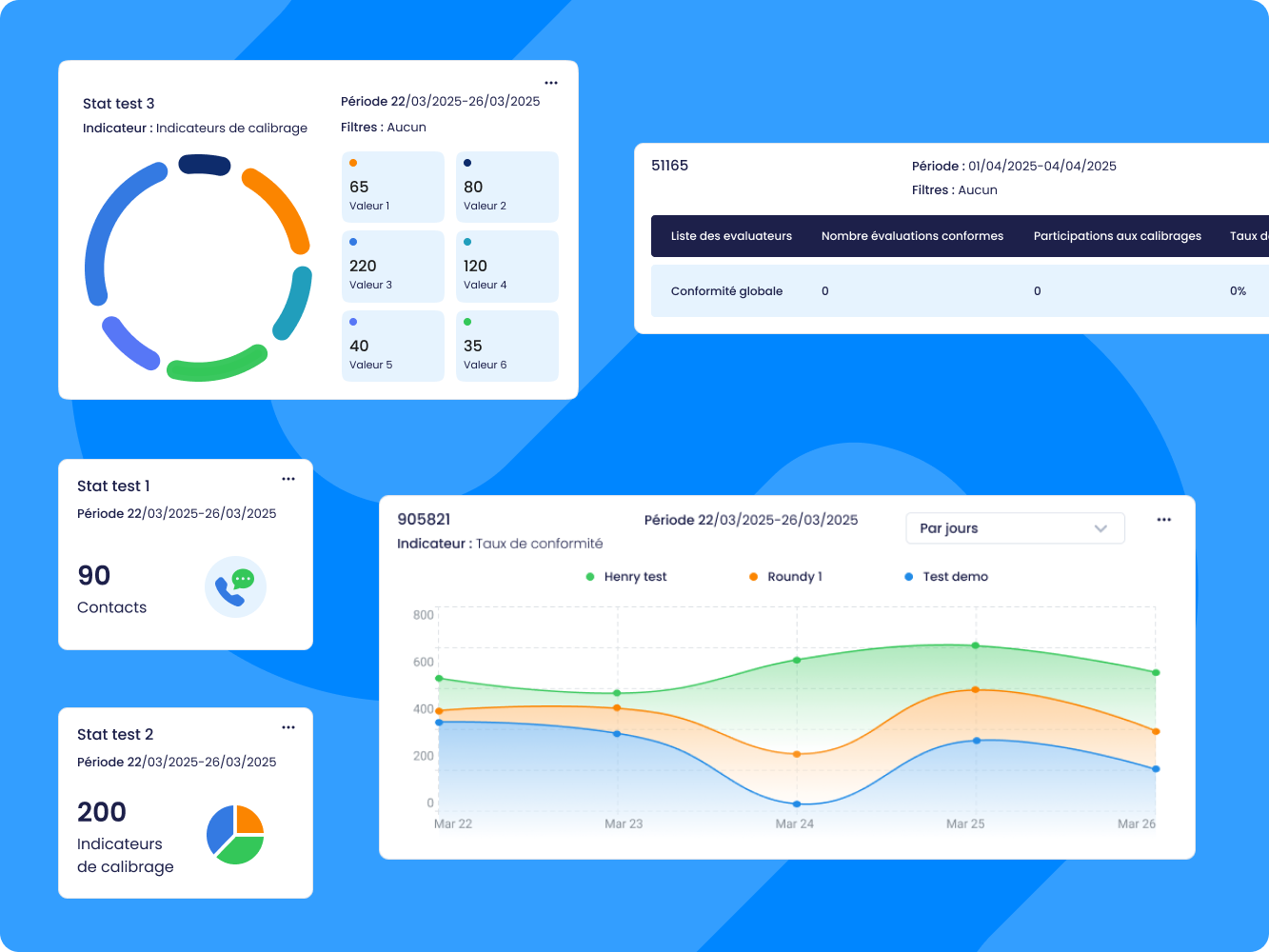Viewport: 1269px width, 952px height.
Task: Open the Stat test 1 options menu
Action: (x=288, y=479)
